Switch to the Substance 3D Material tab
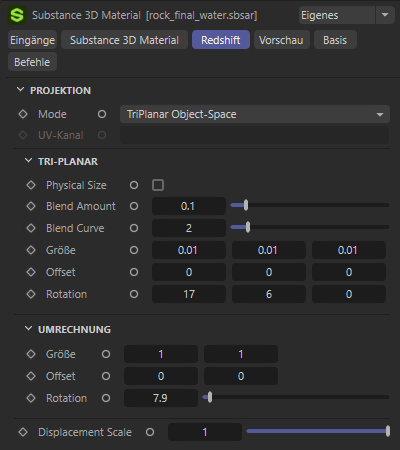The width and height of the screenshot is (400, 450). pos(124,40)
